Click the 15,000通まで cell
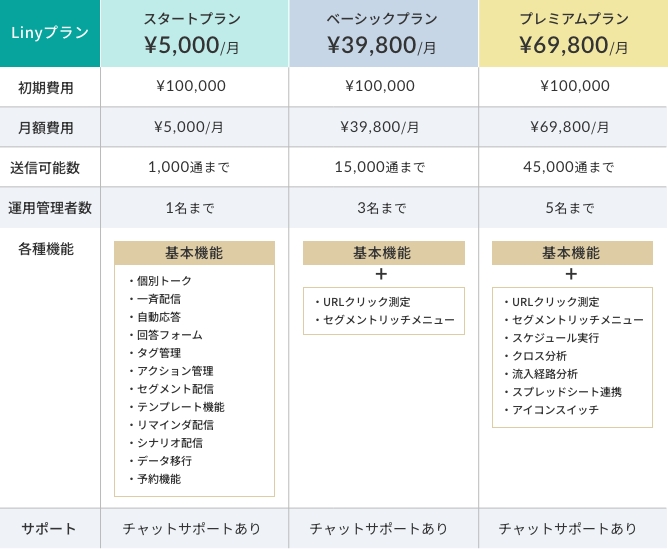Image resolution: width=668 pixels, height=549 pixels. (x=383, y=167)
